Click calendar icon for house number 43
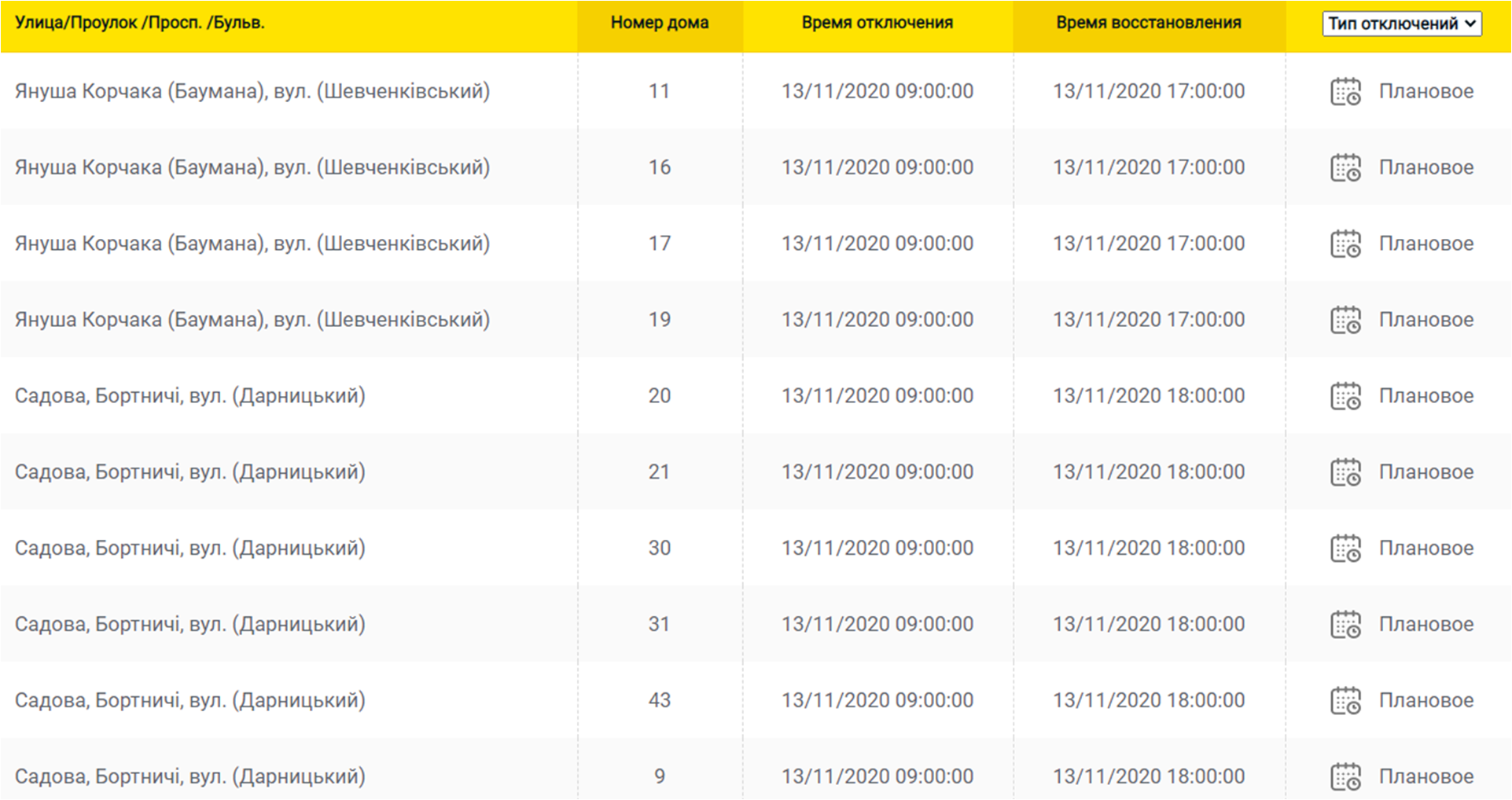 (1345, 702)
